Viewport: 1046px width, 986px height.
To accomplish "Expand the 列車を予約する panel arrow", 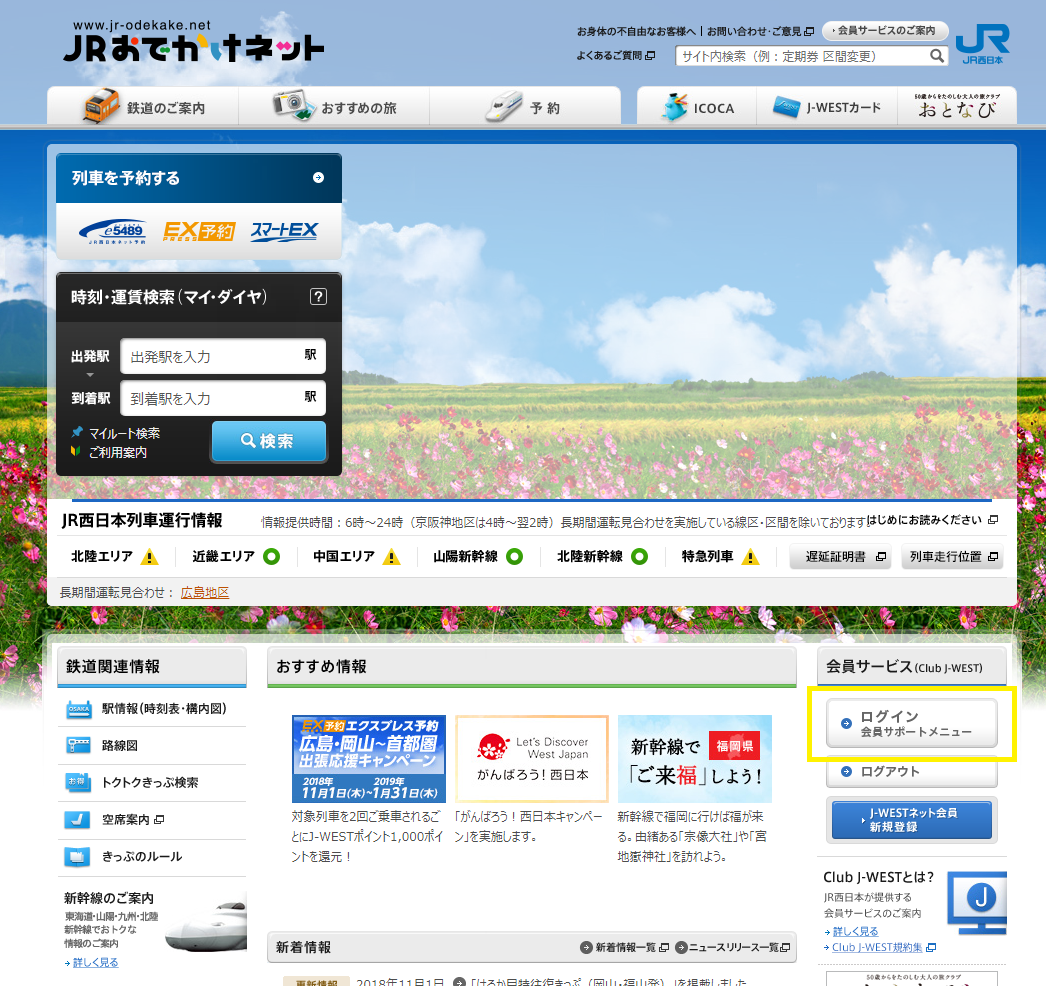I will pos(318,178).
